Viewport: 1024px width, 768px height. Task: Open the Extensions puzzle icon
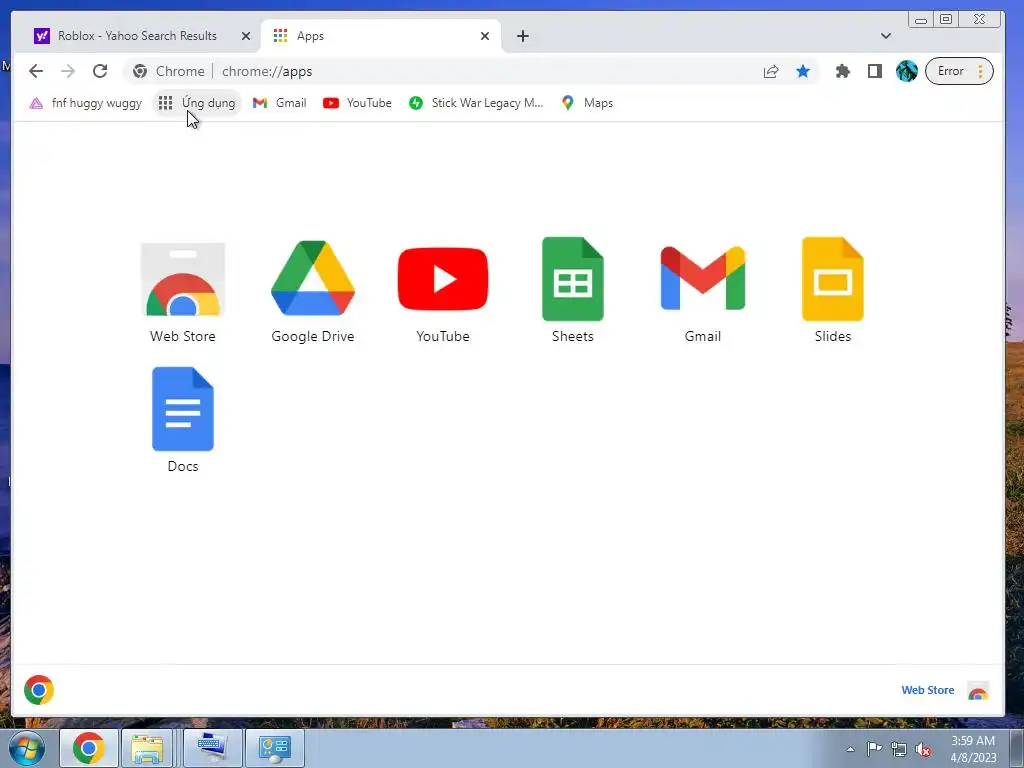[843, 71]
